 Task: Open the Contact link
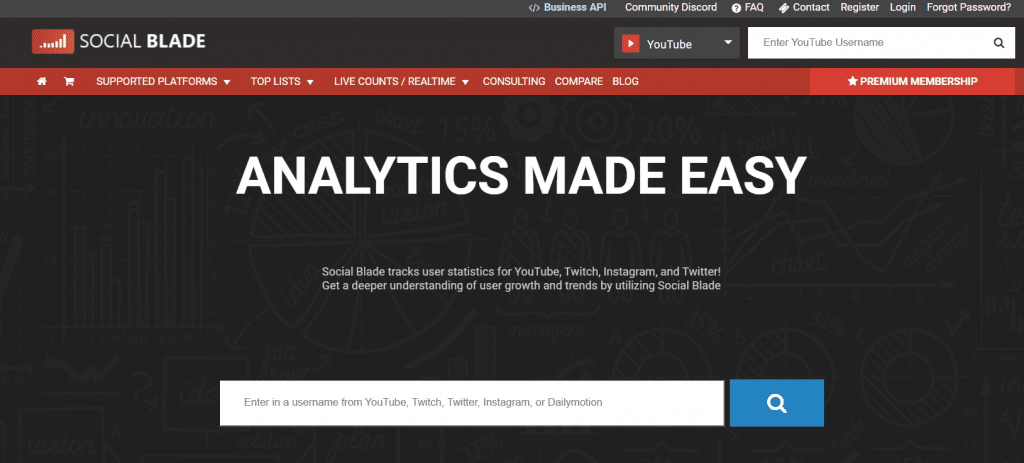tap(804, 8)
